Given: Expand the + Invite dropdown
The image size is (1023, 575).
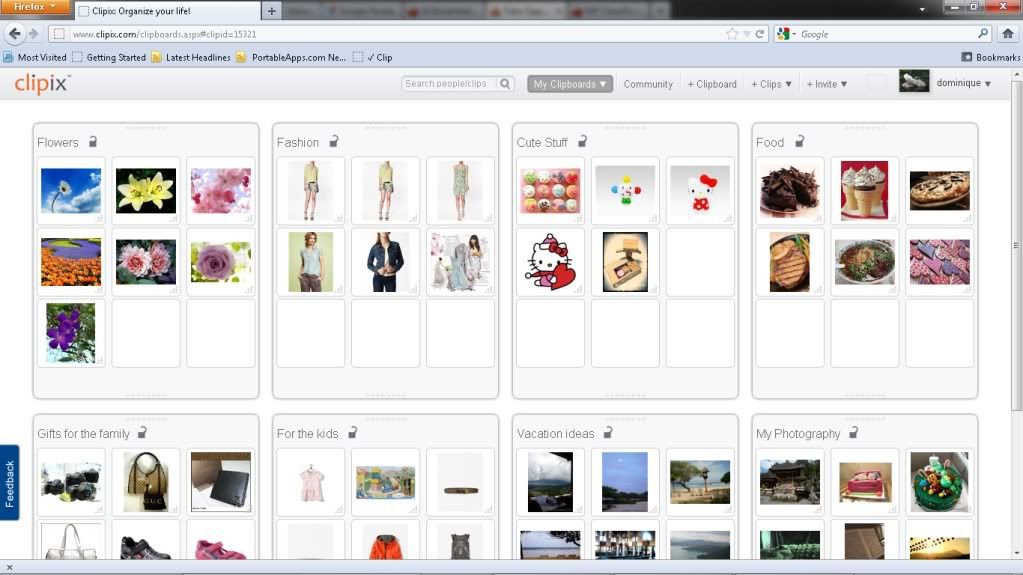Looking at the screenshot, I should tap(827, 84).
